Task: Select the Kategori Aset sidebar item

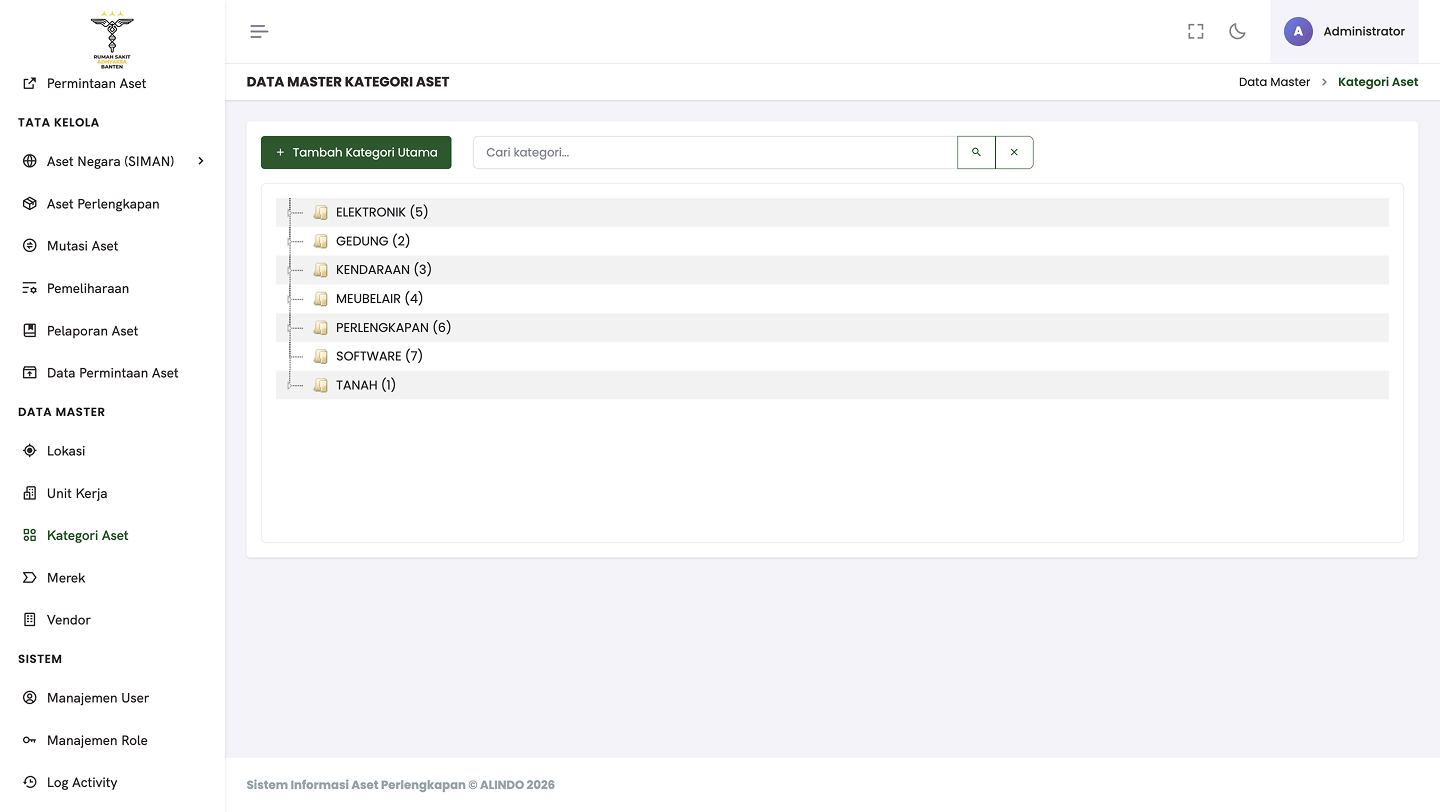Action: (x=88, y=535)
